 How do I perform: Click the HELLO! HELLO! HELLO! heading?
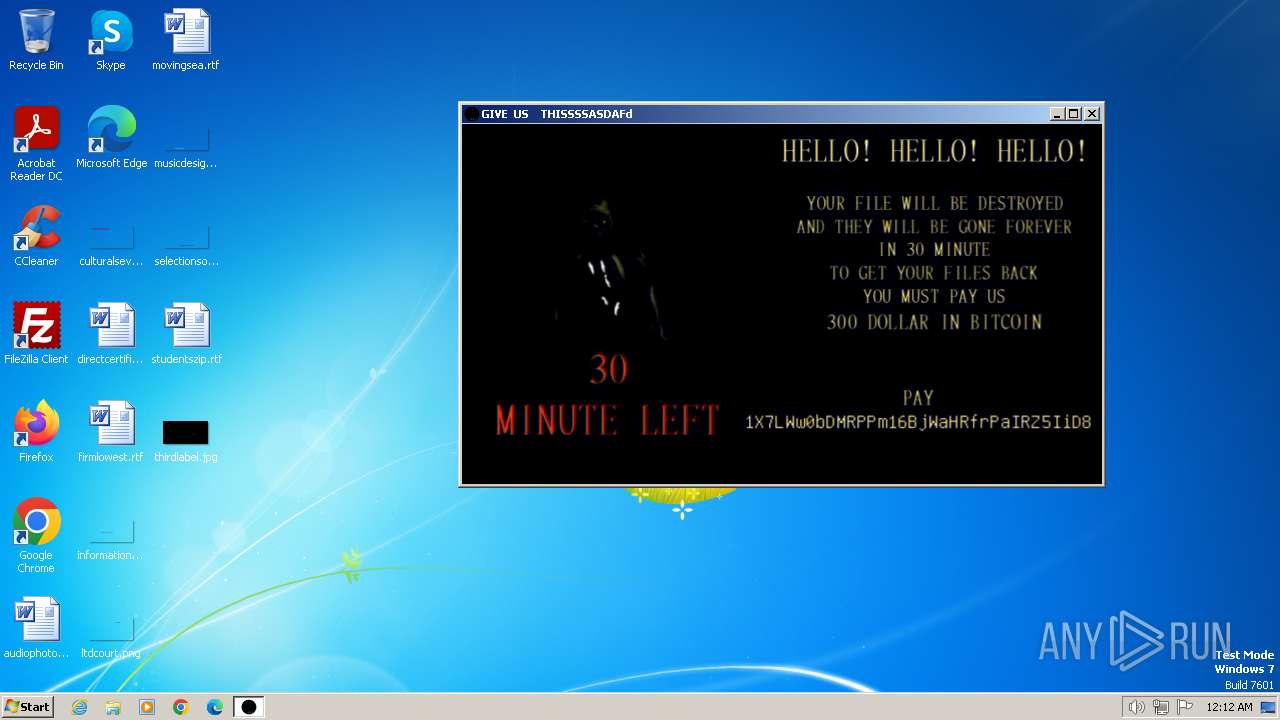point(934,151)
